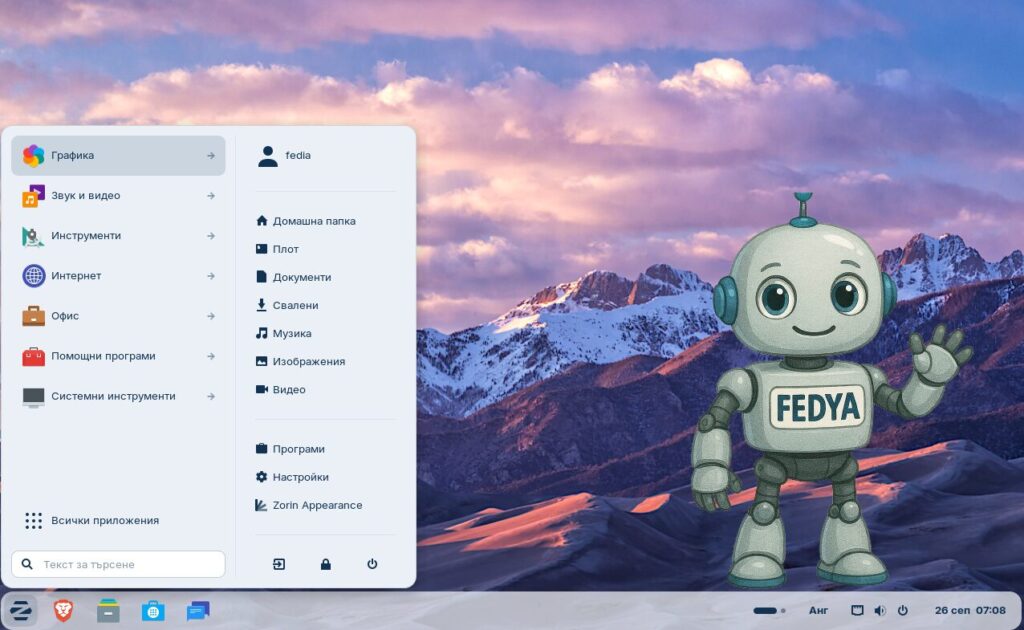Click the power off icon in menu

[x=372, y=564]
